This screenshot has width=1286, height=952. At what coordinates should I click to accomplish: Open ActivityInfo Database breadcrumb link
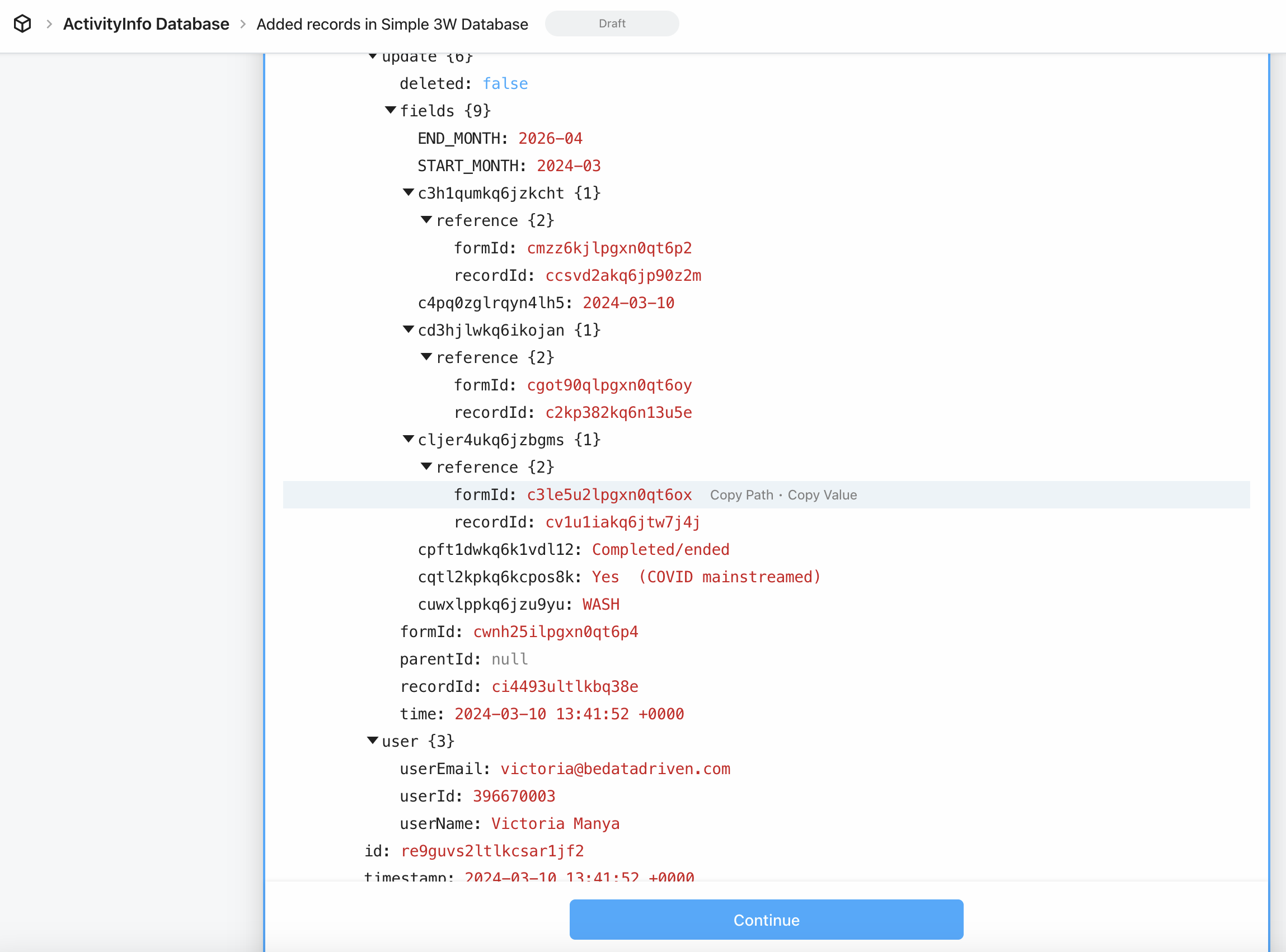pos(146,23)
